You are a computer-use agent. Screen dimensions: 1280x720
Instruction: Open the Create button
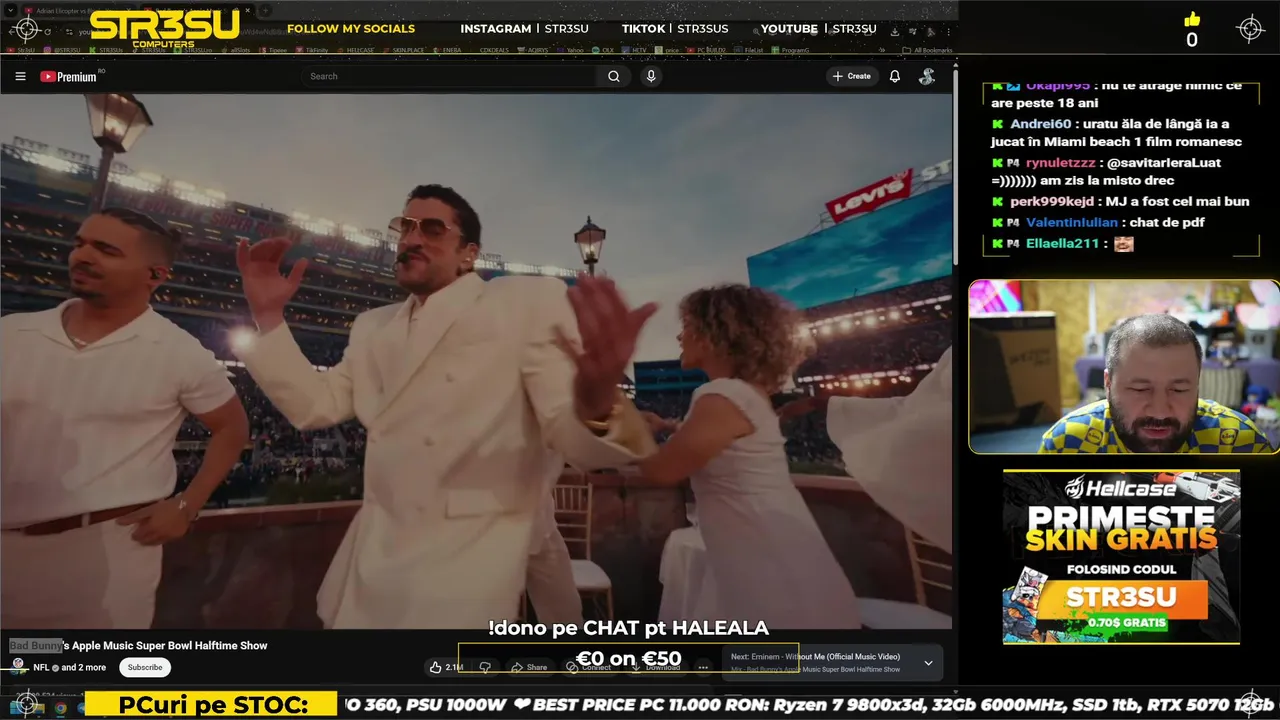(852, 76)
